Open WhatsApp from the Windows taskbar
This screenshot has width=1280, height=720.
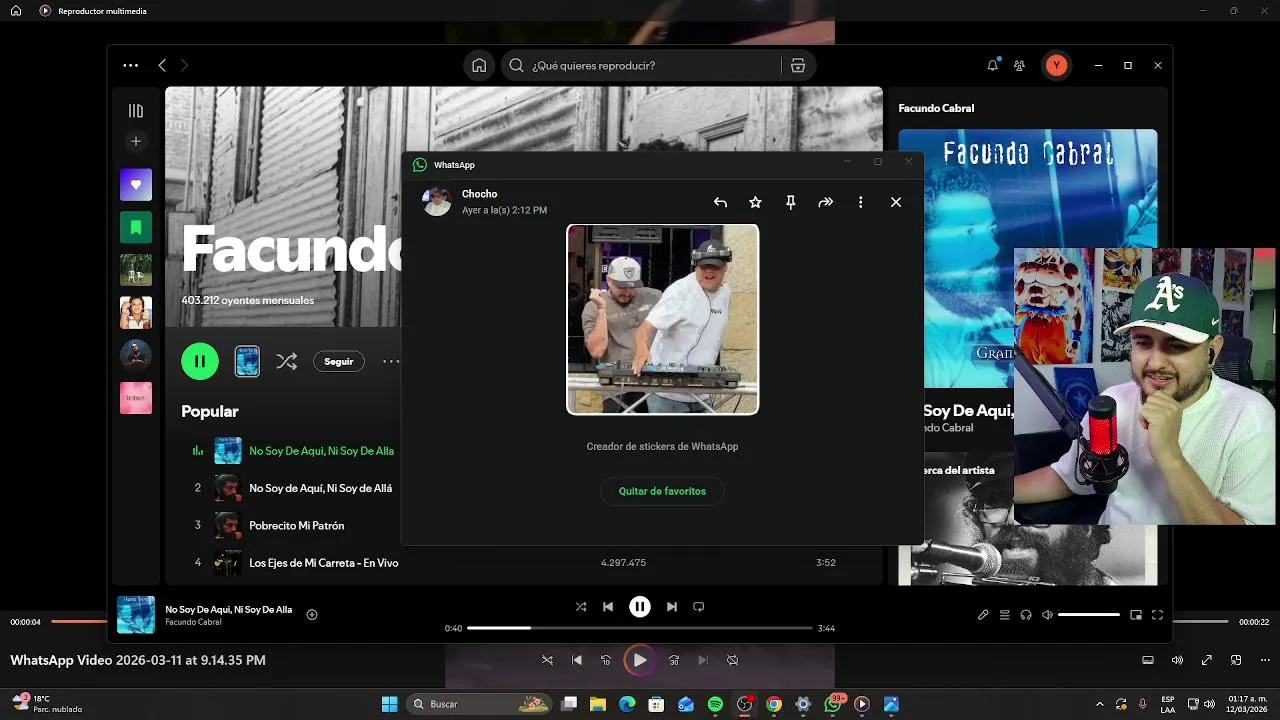click(x=833, y=704)
